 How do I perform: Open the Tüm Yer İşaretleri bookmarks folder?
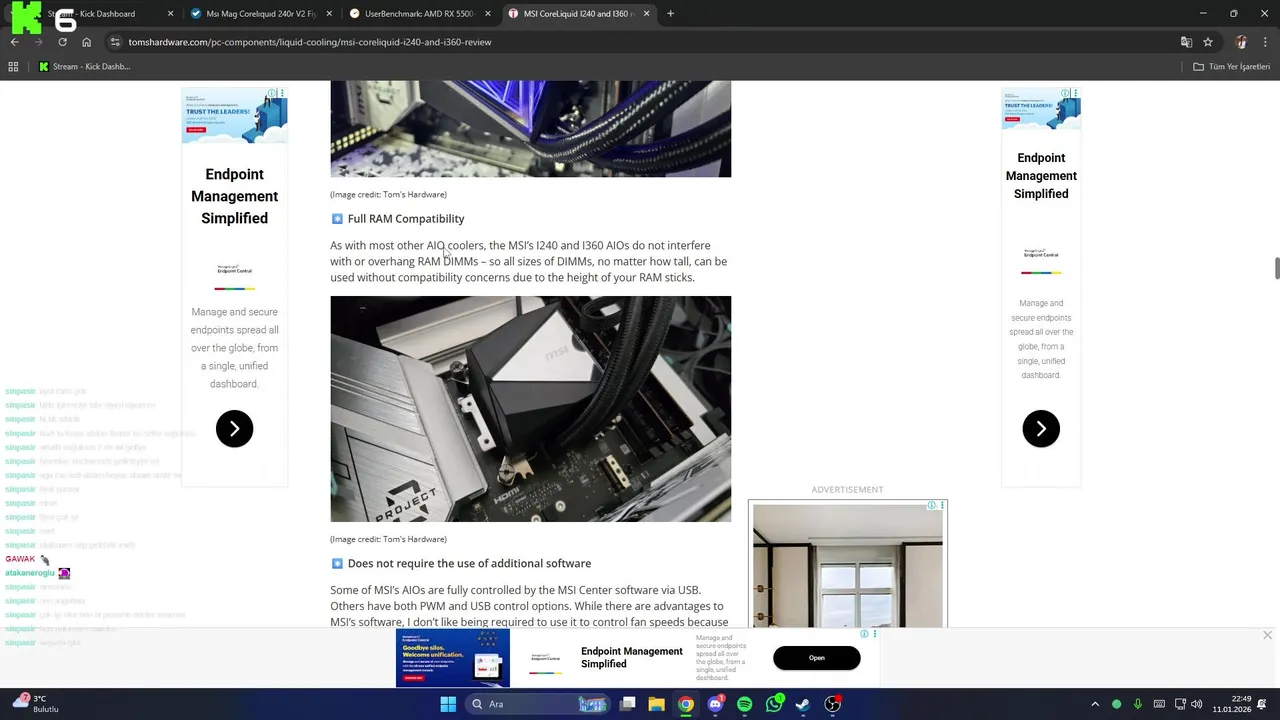1232,67
